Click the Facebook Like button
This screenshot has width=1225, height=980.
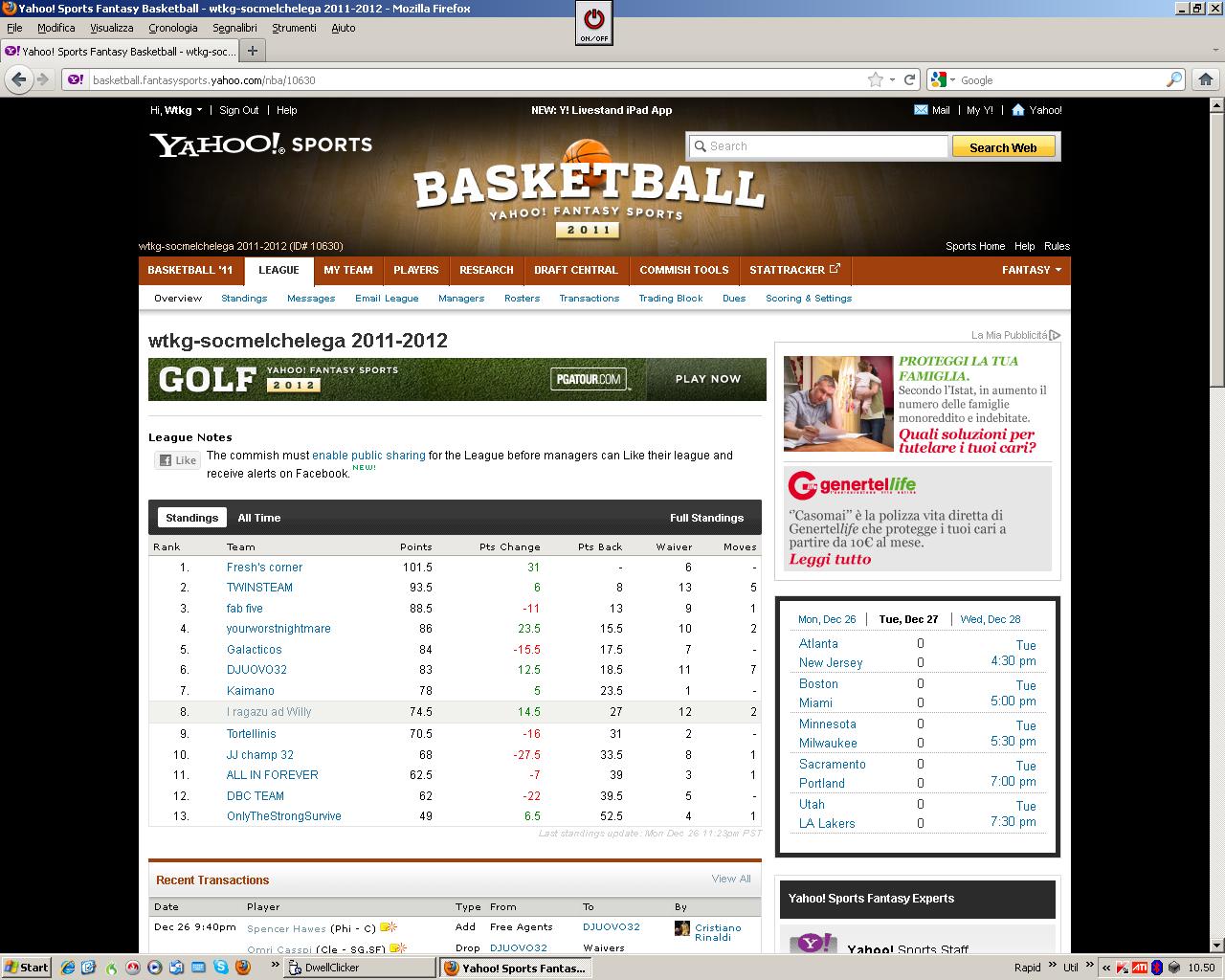pyautogui.click(x=178, y=460)
